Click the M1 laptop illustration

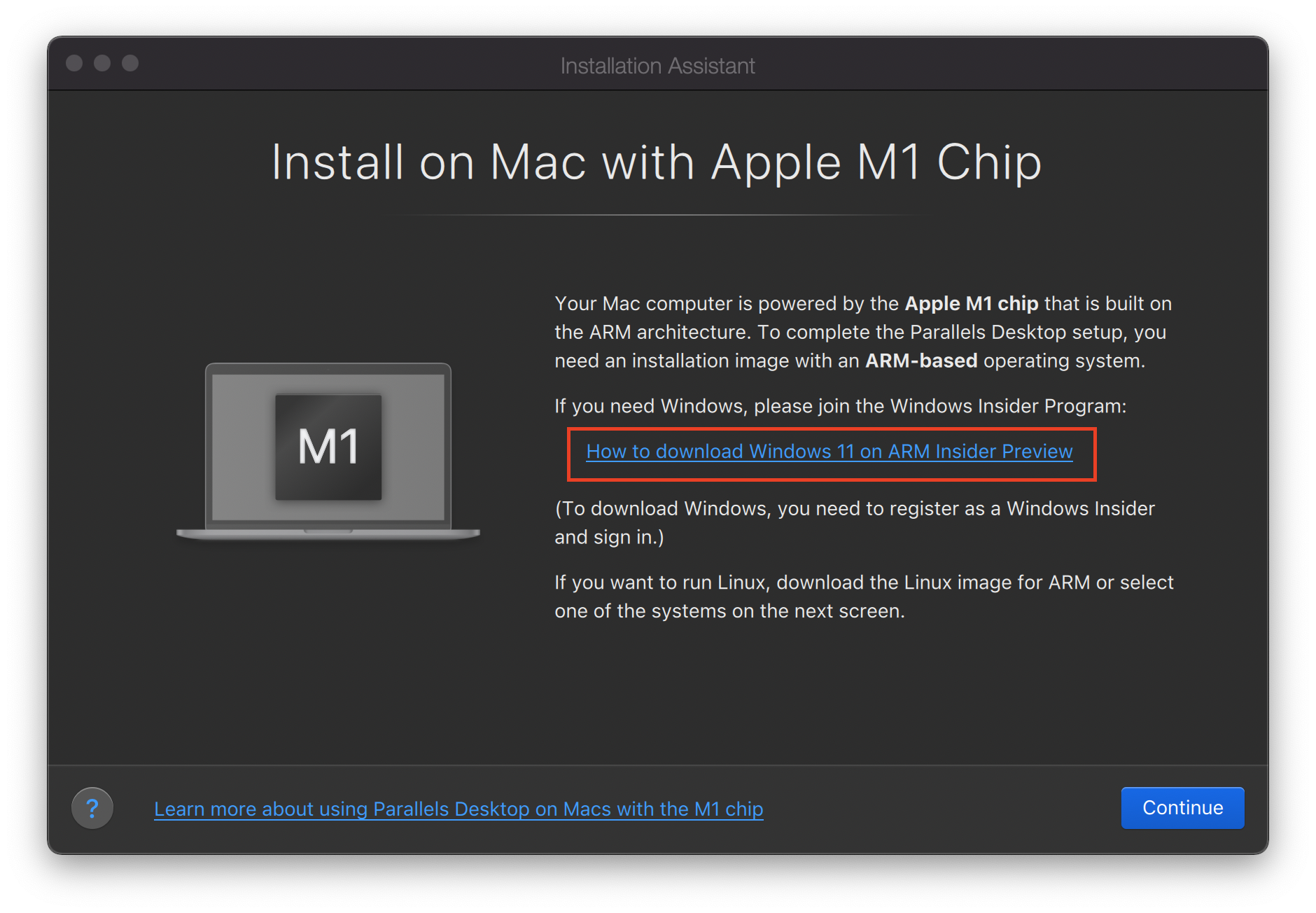point(328,452)
